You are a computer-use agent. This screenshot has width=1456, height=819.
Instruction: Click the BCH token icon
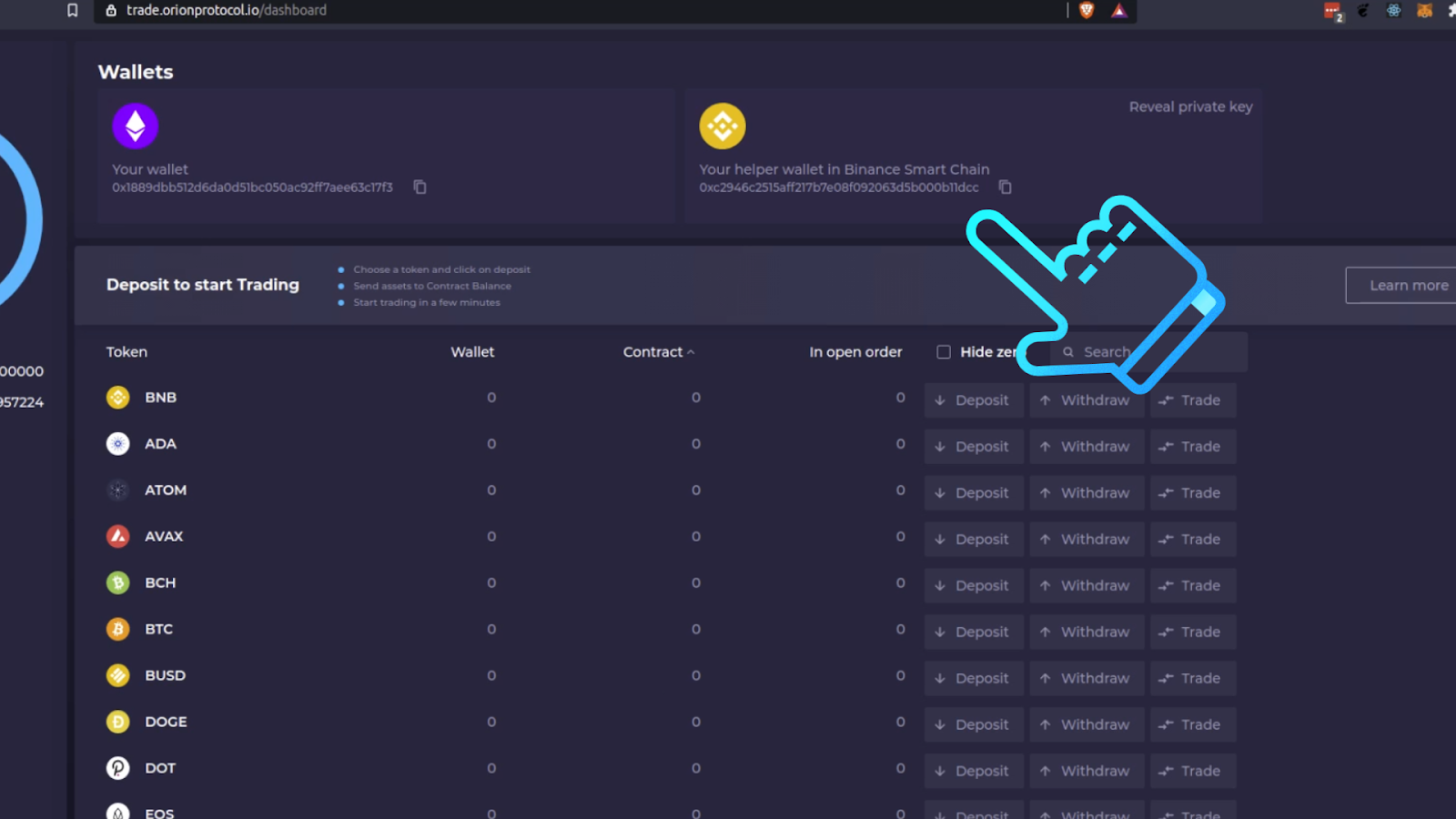click(x=118, y=583)
